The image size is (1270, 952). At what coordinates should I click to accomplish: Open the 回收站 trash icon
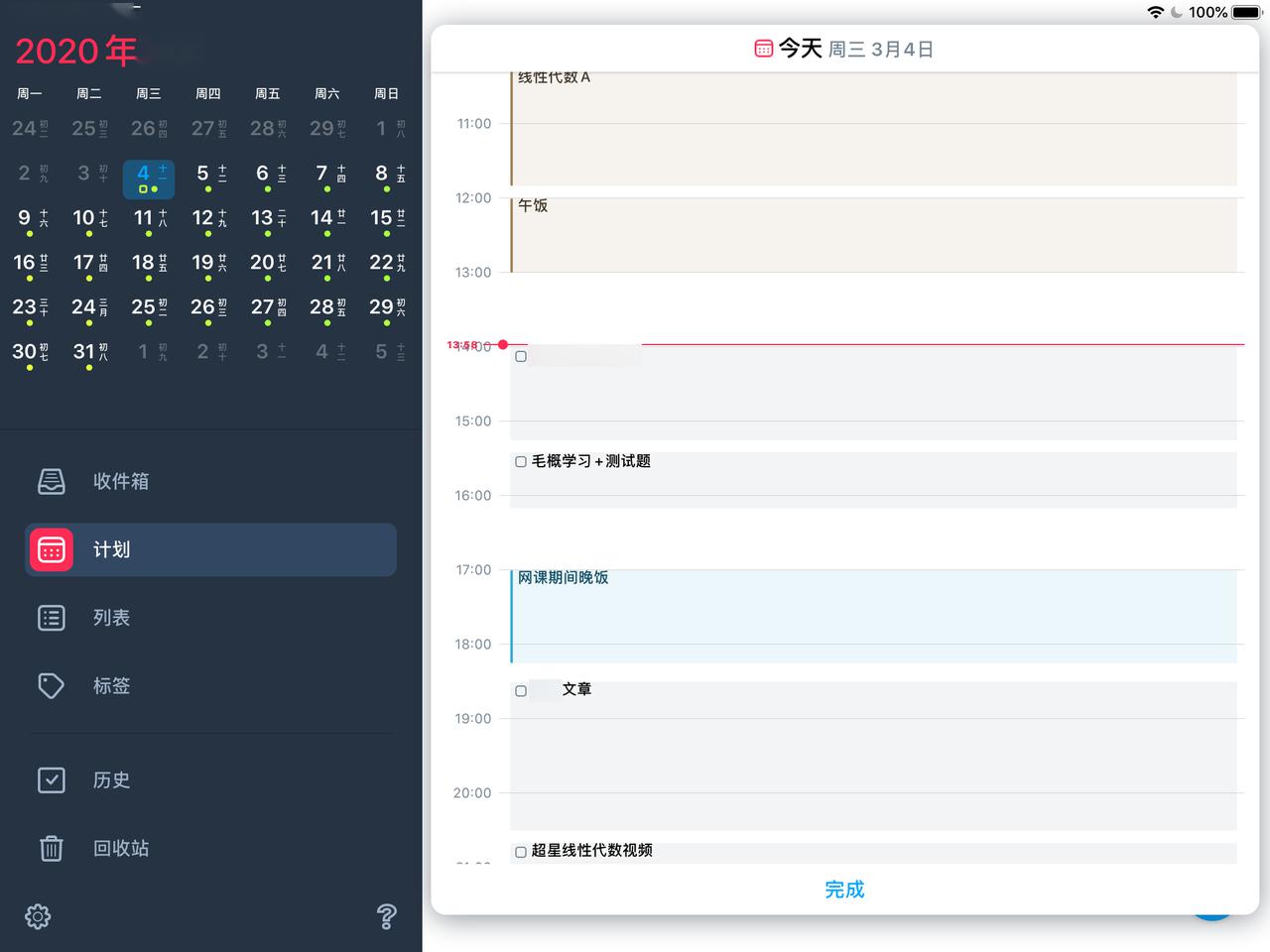[x=52, y=848]
